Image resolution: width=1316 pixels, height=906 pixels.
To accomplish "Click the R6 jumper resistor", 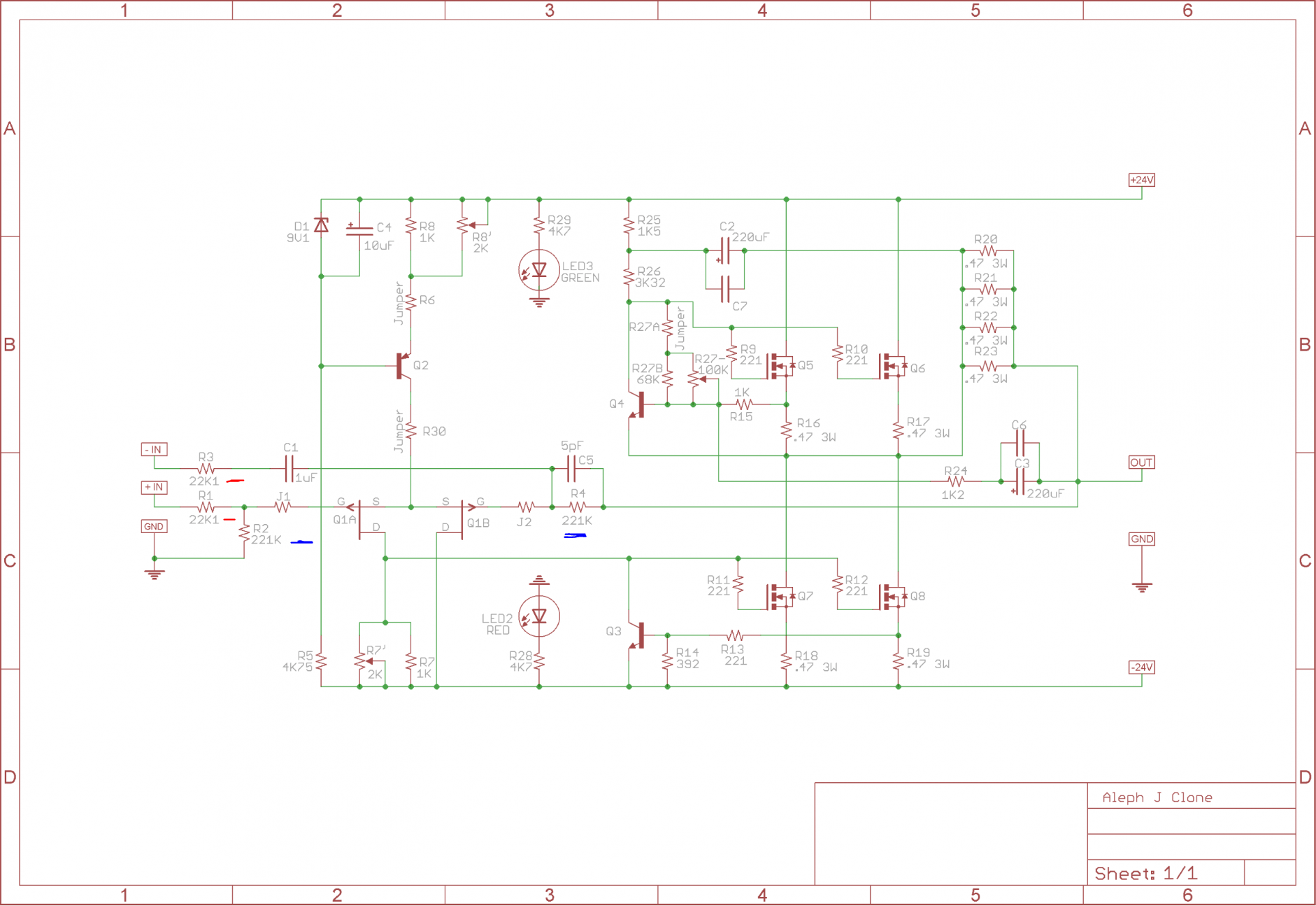I will (411, 302).
